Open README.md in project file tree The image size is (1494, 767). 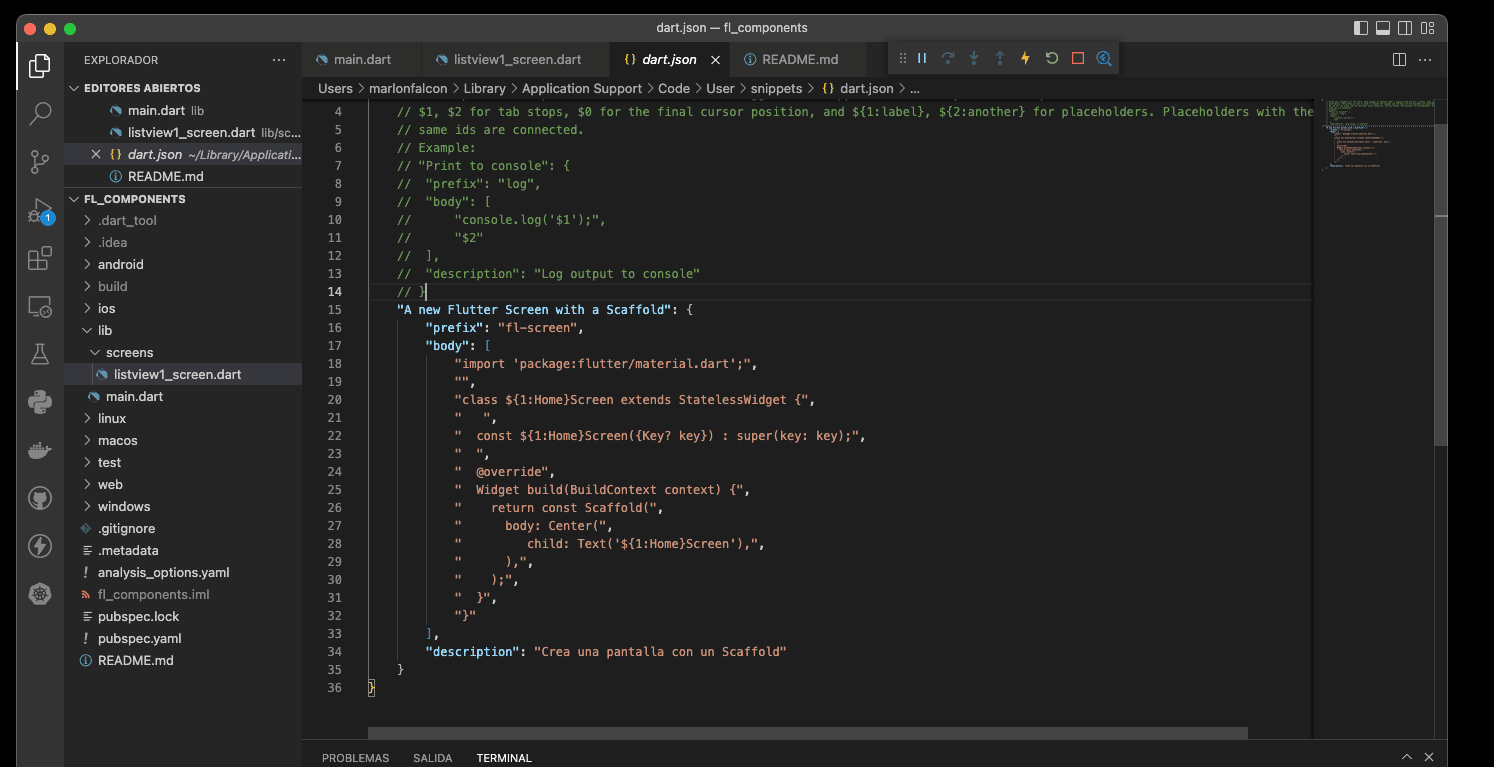(x=135, y=660)
